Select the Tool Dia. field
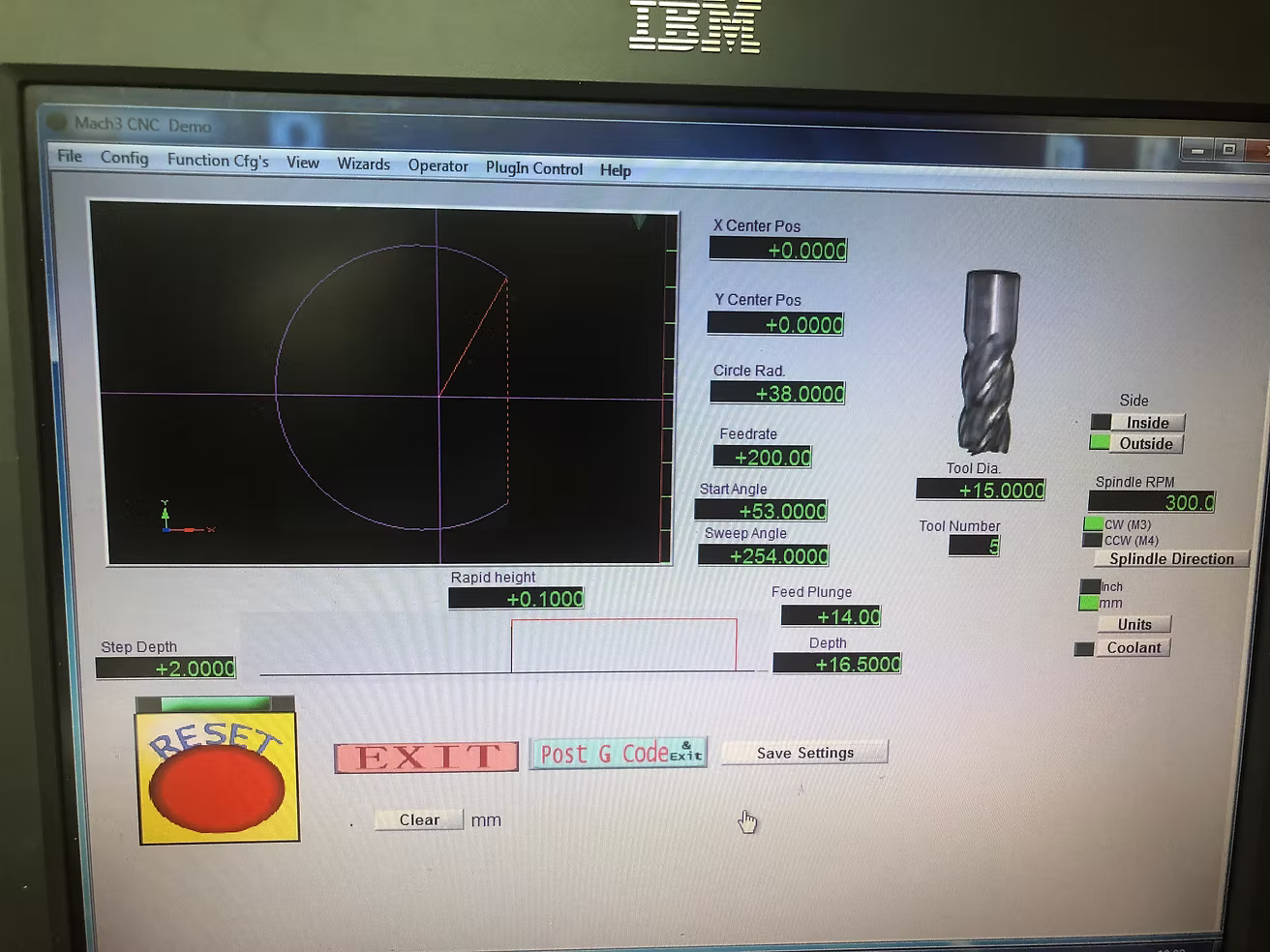Image resolution: width=1270 pixels, height=952 pixels. [981, 490]
